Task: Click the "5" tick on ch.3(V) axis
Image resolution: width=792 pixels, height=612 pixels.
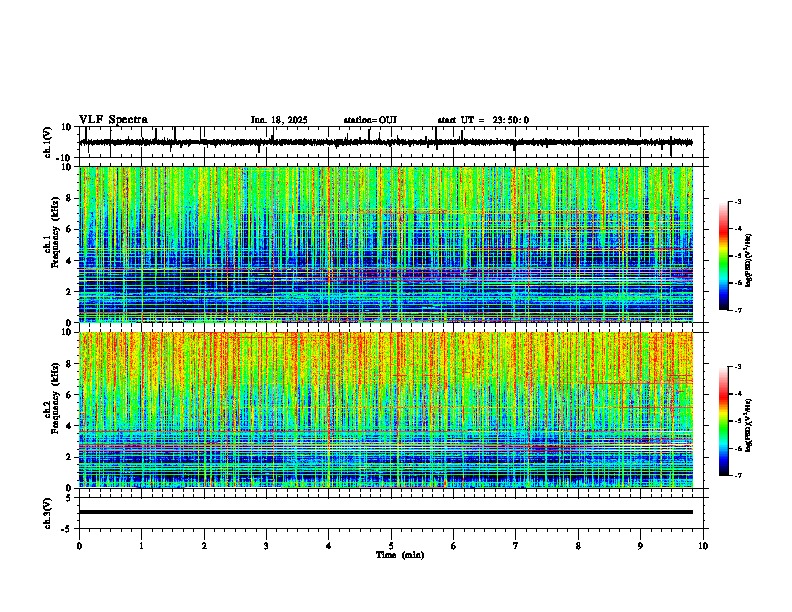Action: click(x=69, y=497)
